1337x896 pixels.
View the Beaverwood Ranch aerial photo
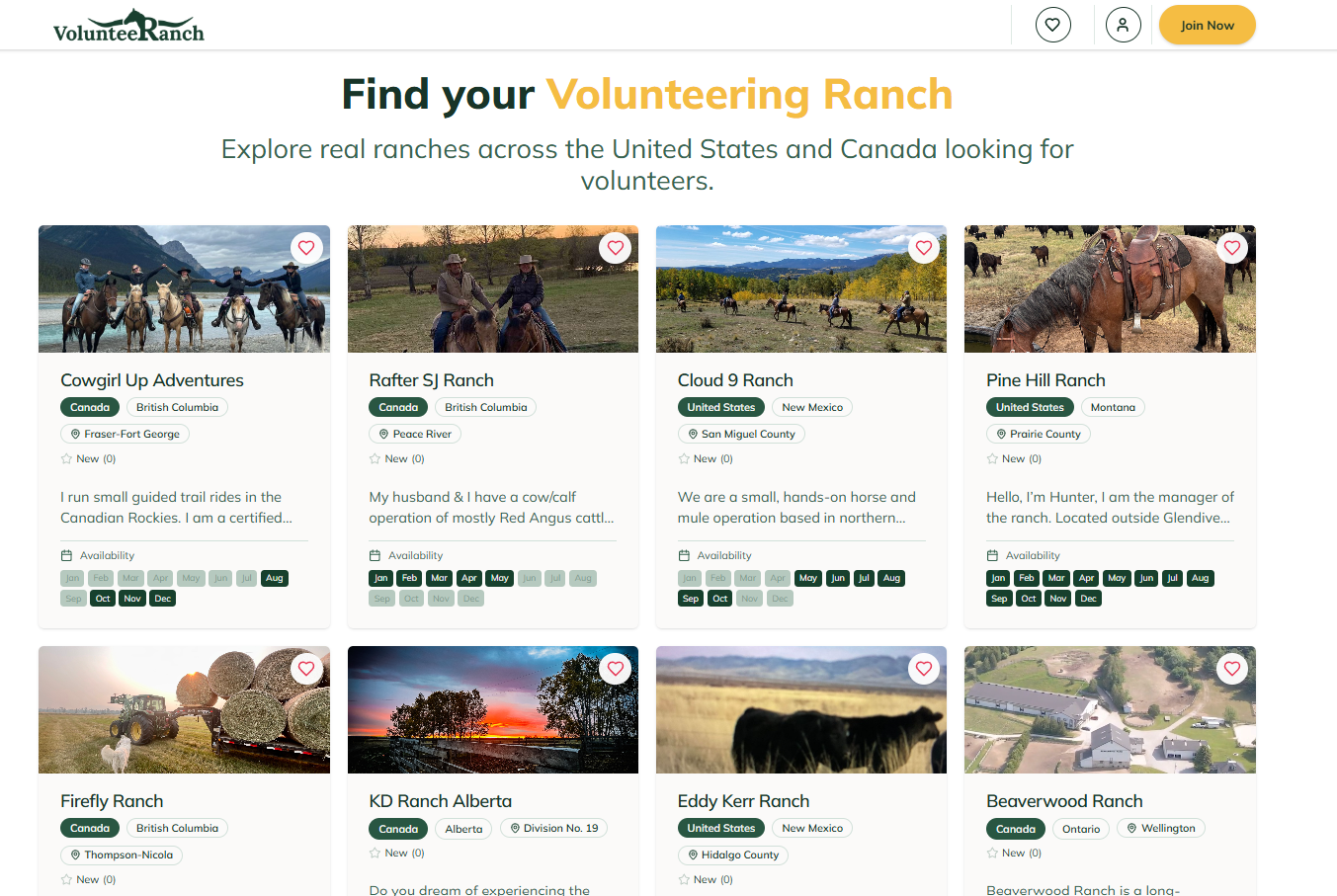tap(1110, 709)
